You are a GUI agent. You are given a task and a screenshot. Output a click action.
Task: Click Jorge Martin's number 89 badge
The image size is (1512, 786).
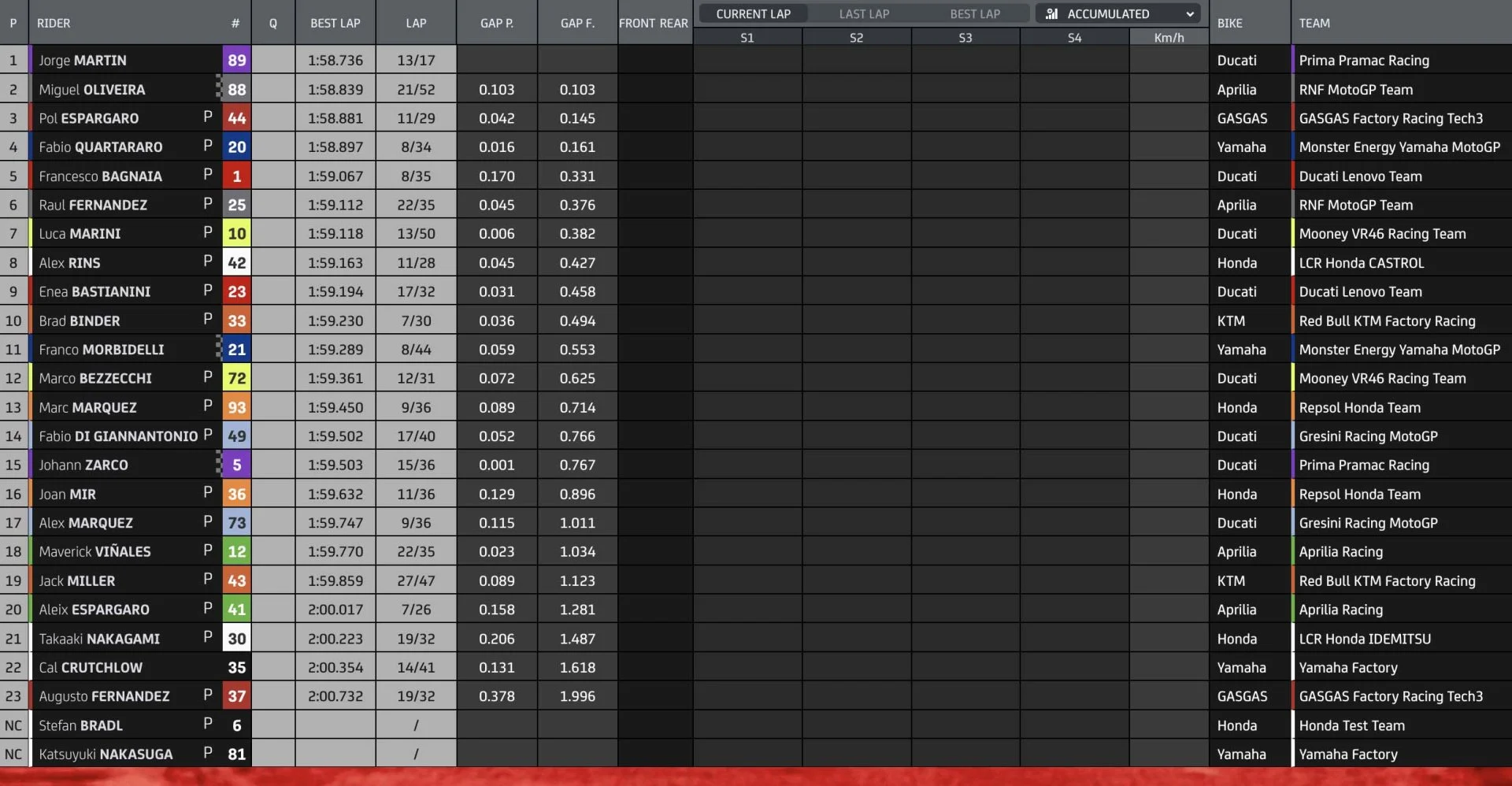tap(236, 60)
